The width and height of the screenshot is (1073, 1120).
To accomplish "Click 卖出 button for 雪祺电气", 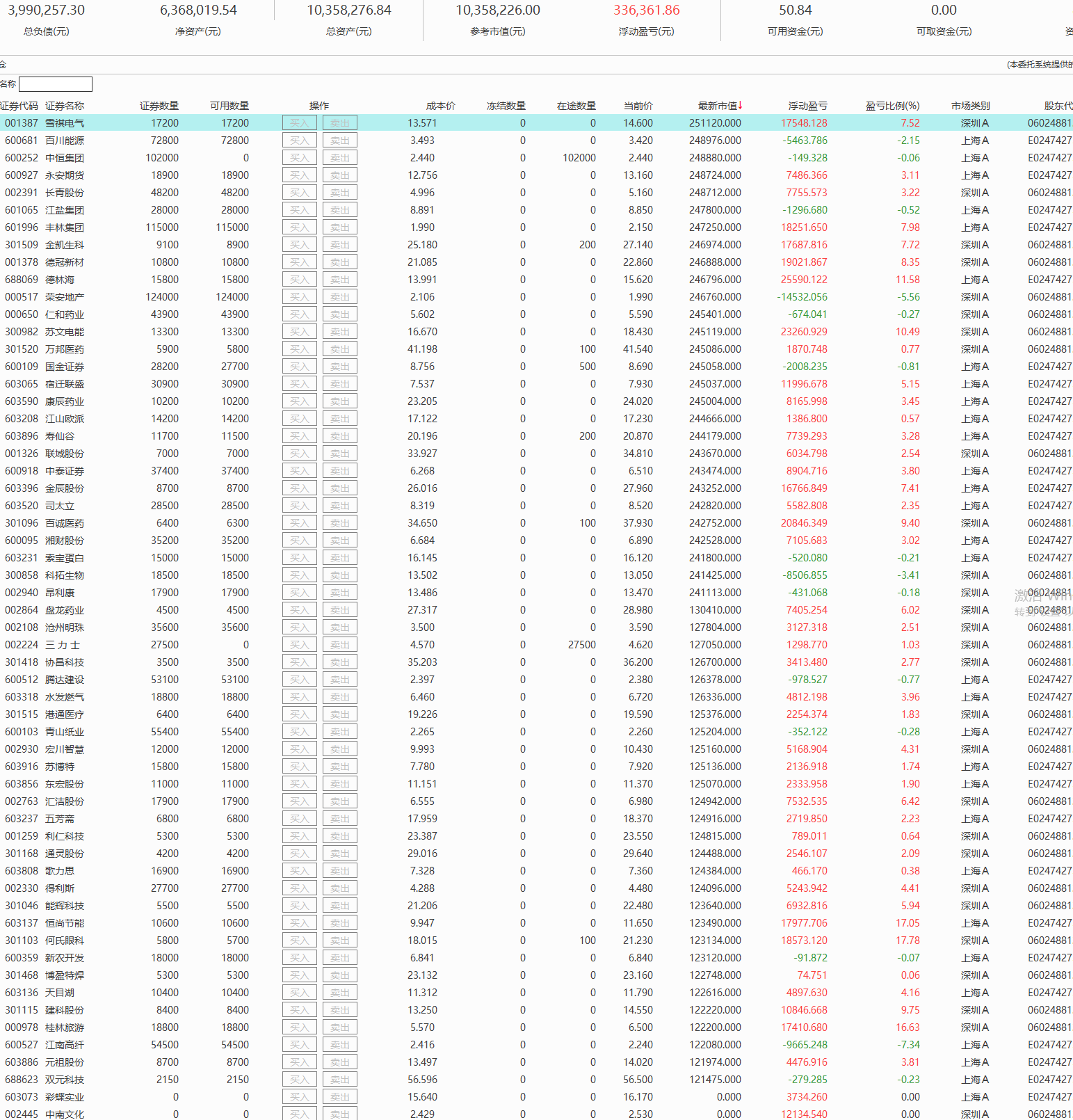I will [x=340, y=123].
